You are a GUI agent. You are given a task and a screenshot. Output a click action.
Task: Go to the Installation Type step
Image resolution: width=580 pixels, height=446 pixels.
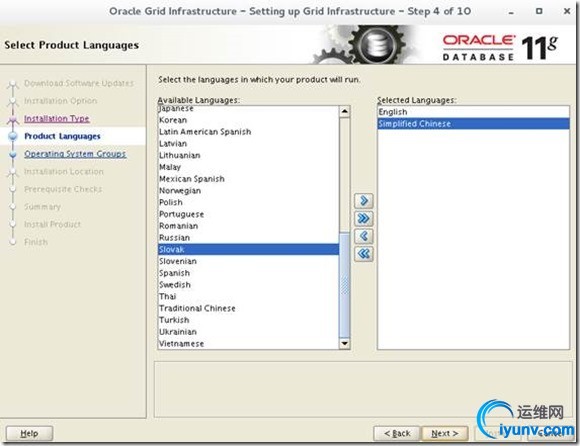point(57,119)
